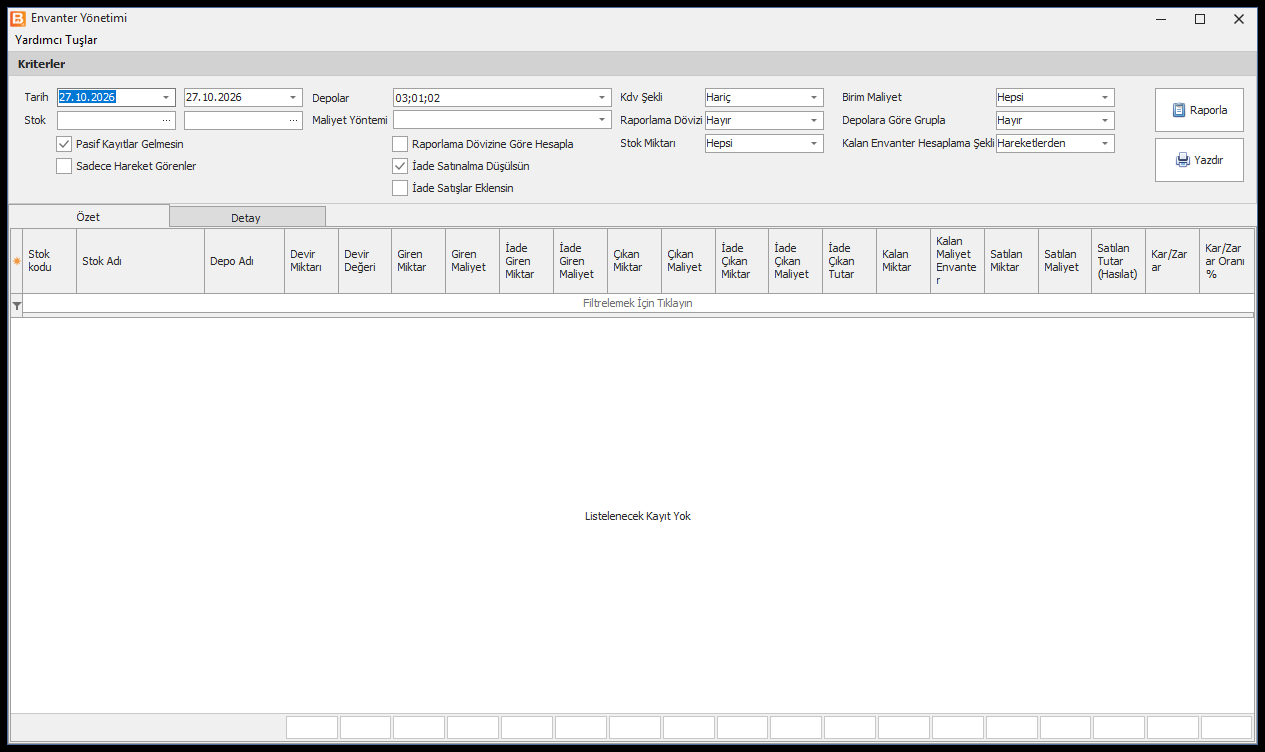Enable Sadece Hareket Görenler checkbox
Viewport: 1265px width, 752px height.
tap(65, 166)
